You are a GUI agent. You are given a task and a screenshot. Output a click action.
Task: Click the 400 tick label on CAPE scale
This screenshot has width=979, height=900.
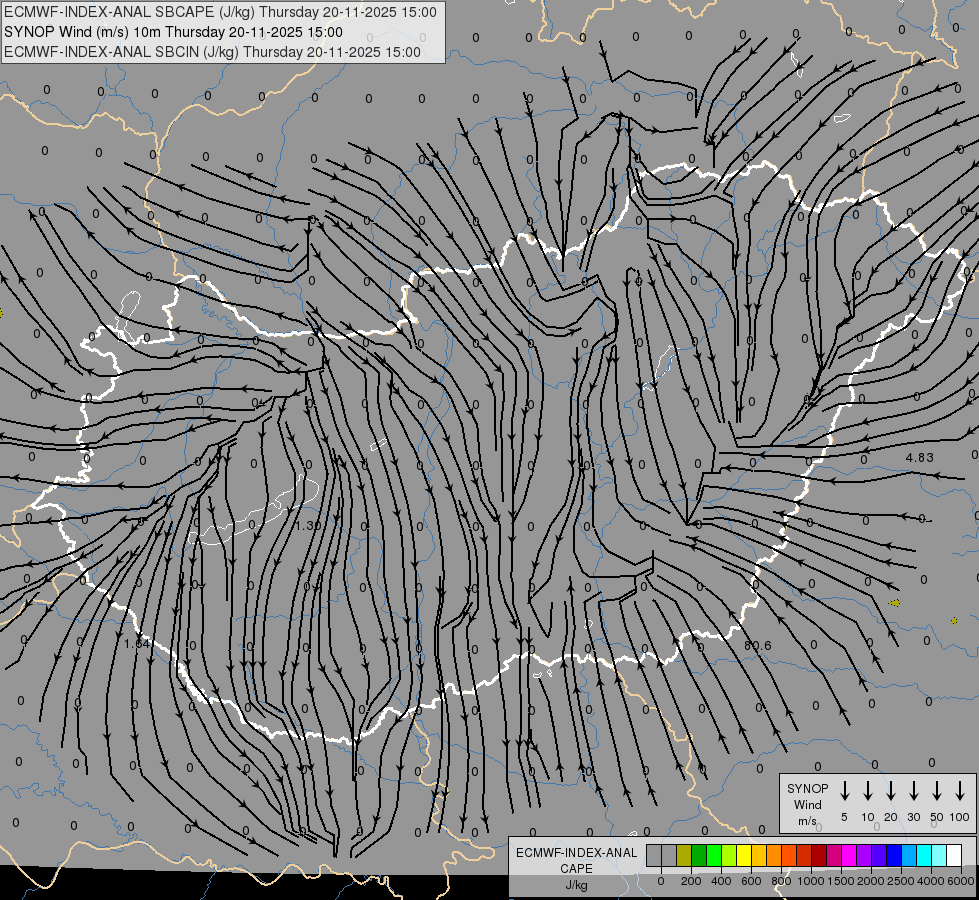pos(721,881)
